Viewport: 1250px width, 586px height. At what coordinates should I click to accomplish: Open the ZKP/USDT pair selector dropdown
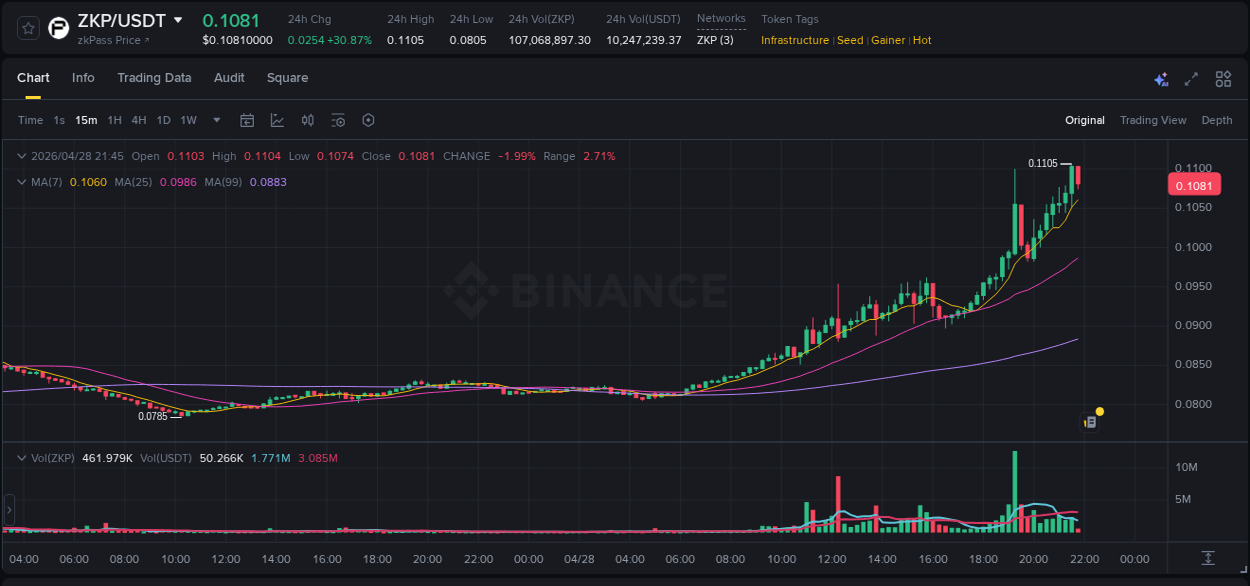click(178, 20)
